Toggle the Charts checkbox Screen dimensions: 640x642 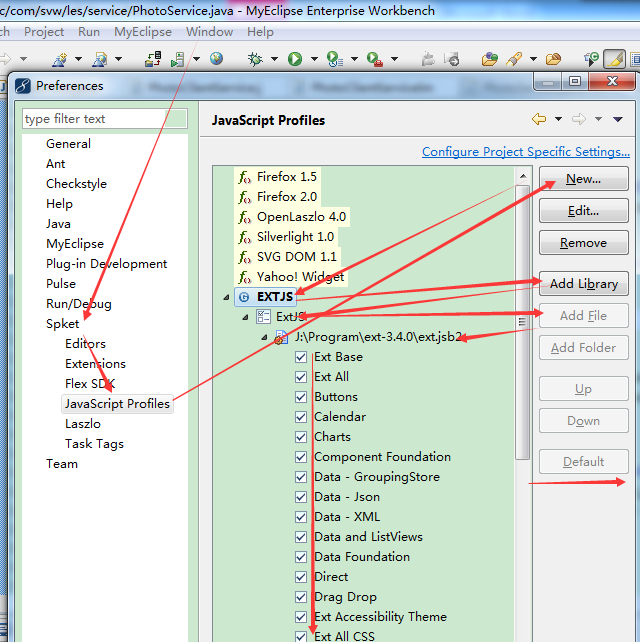tap(301, 437)
